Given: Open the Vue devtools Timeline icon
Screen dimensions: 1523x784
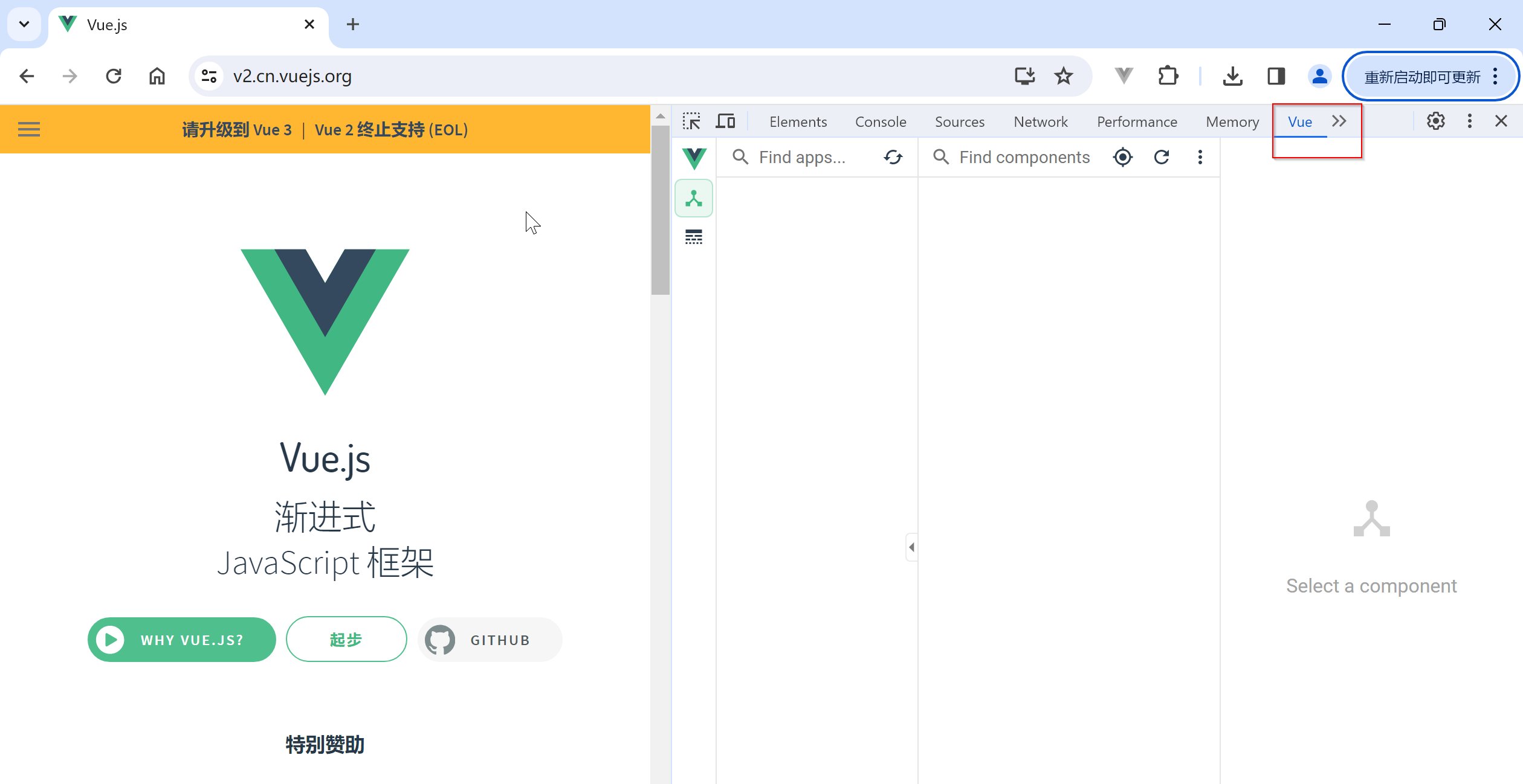Looking at the screenshot, I should [x=693, y=237].
